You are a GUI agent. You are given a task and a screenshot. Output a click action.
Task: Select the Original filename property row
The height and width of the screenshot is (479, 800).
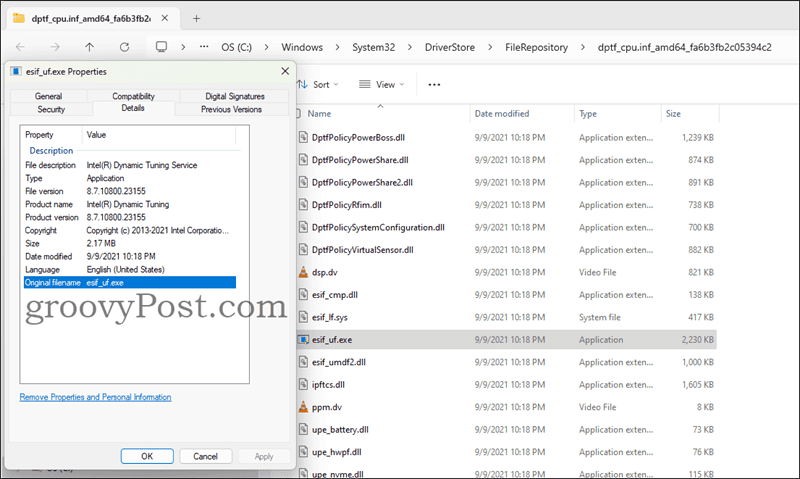click(130, 283)
